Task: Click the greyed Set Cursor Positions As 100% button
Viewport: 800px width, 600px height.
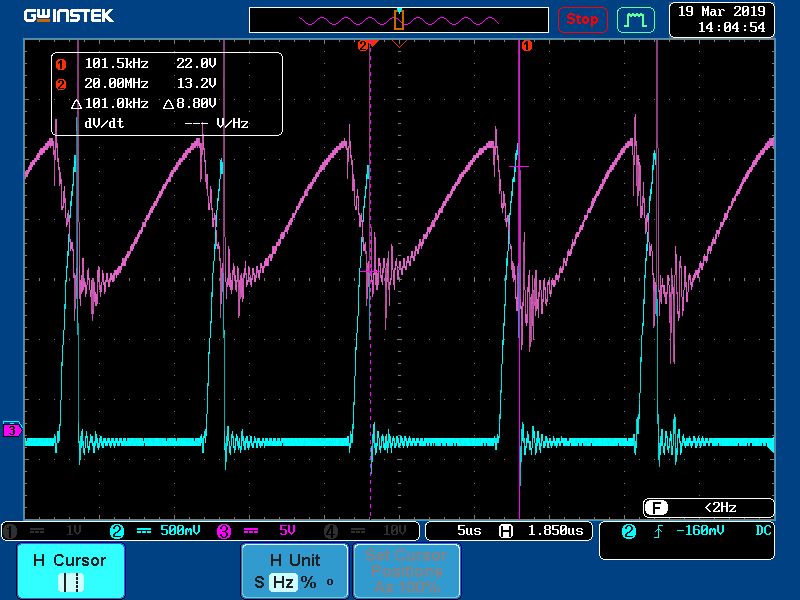Action: click(407, 571)
